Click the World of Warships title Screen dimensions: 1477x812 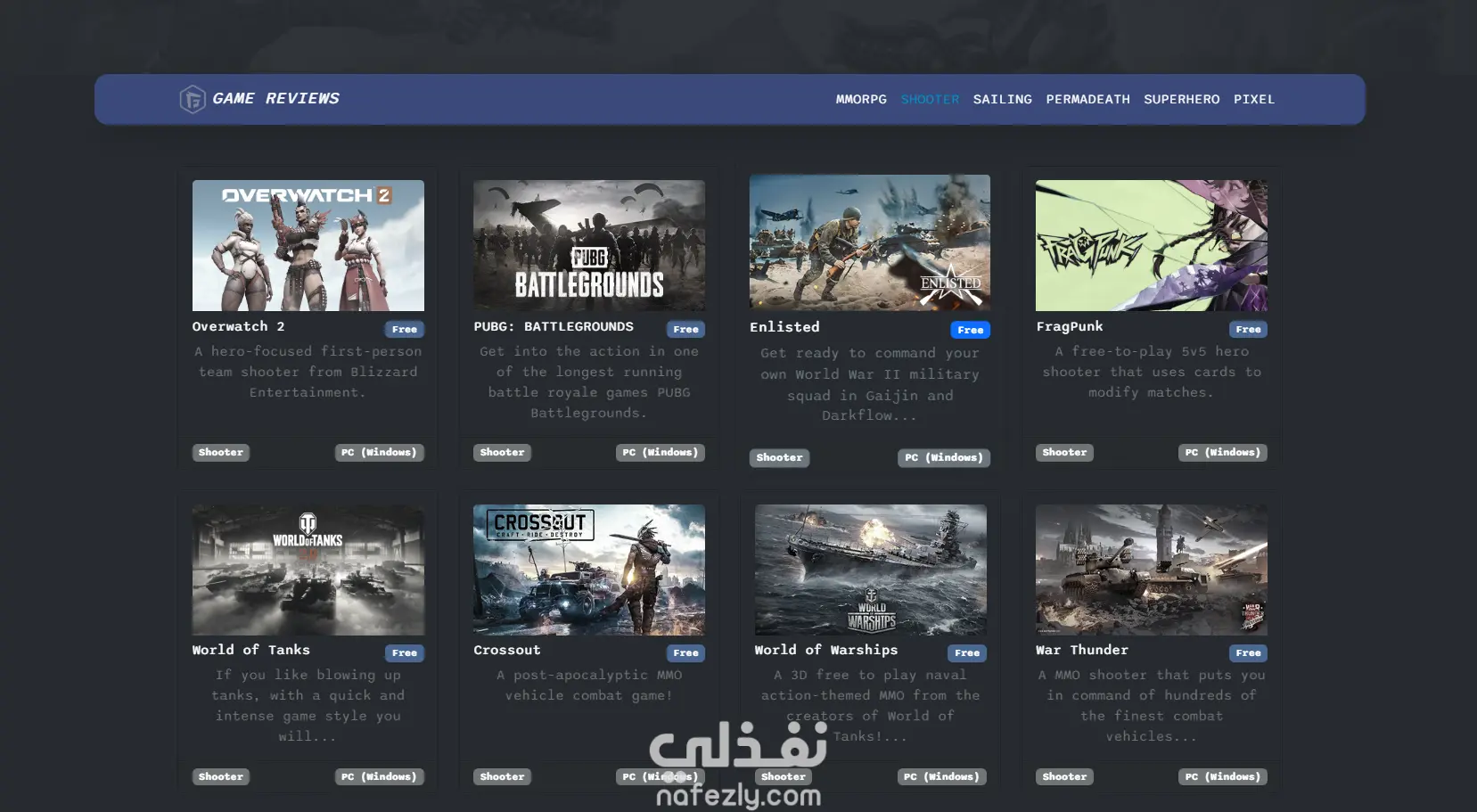coord(826,650)
